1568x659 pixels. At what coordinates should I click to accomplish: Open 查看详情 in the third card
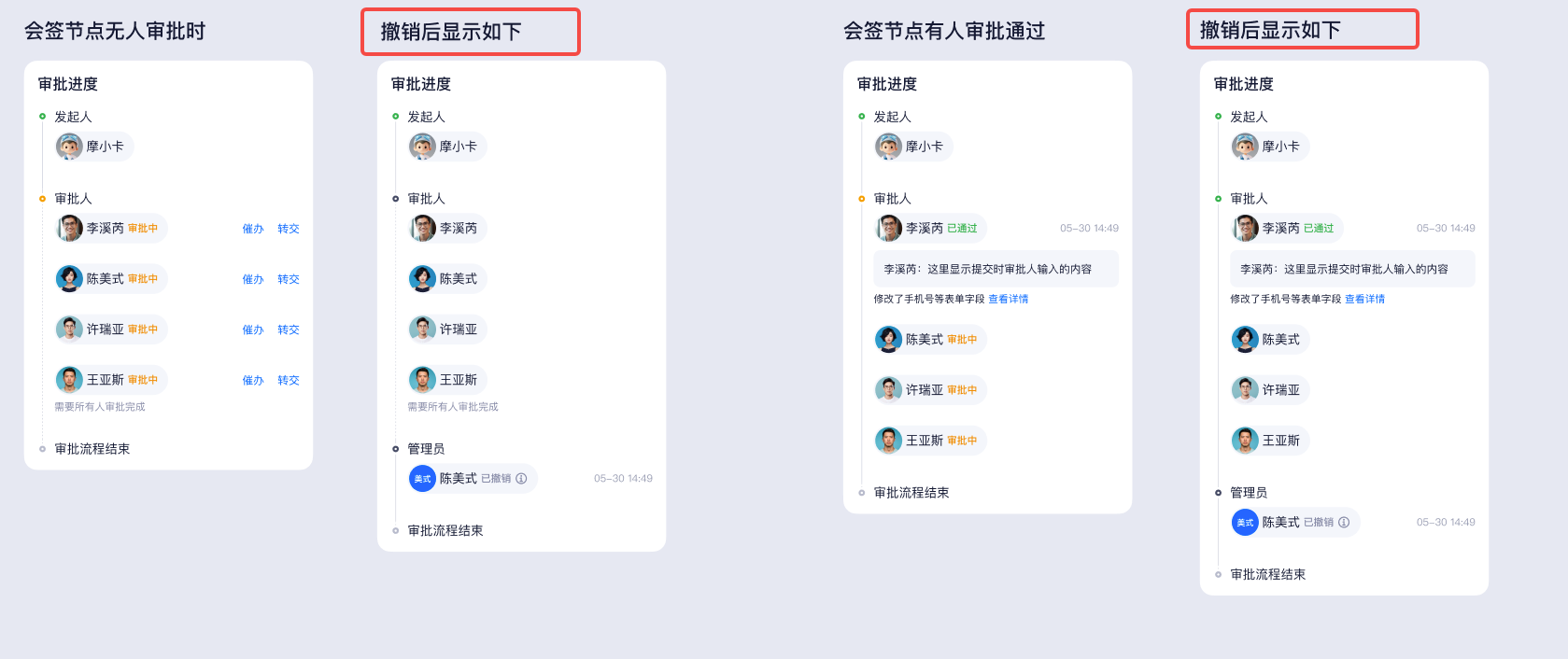1009,300
